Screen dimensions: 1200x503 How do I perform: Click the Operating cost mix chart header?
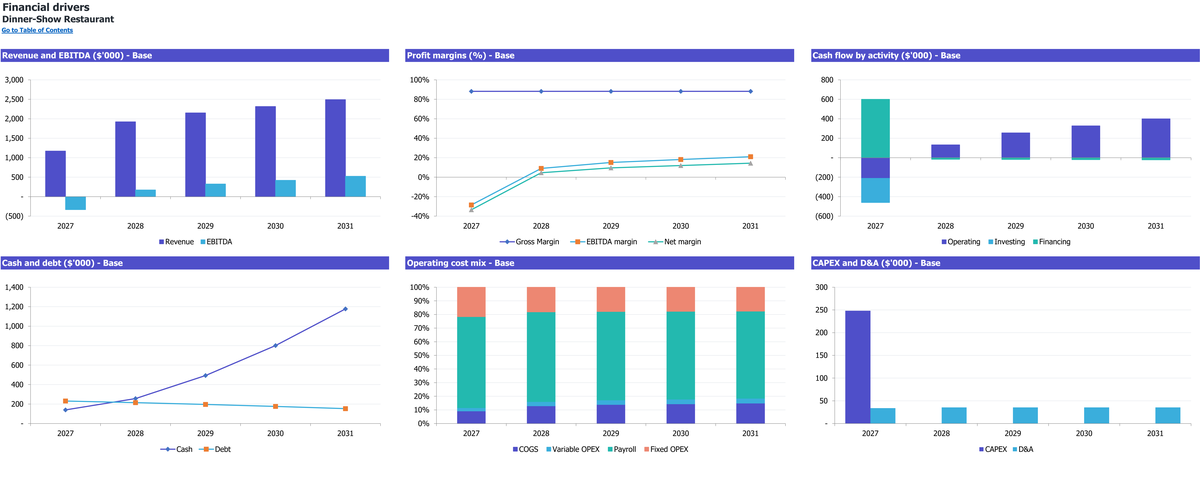[x=600, y=262]
